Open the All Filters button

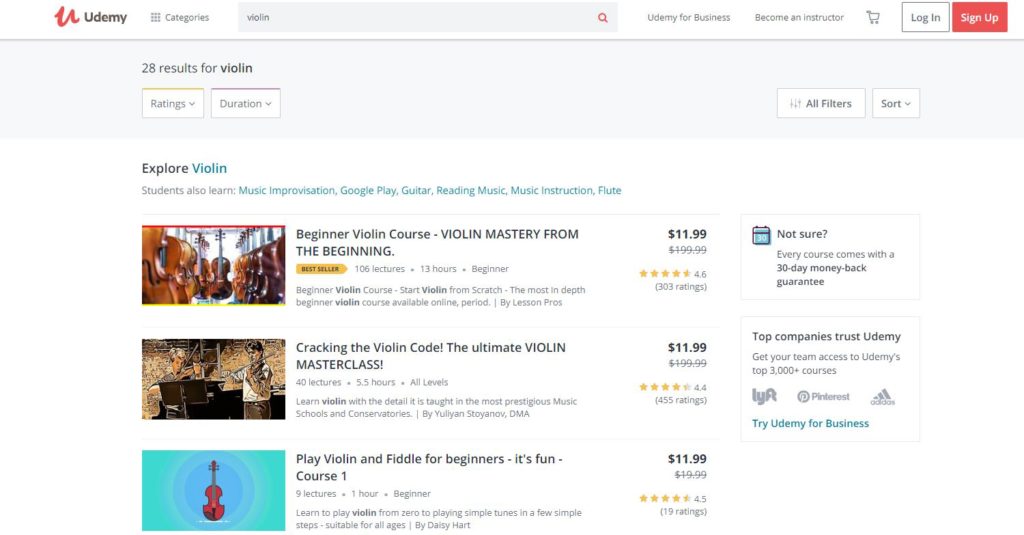point(821,103)
